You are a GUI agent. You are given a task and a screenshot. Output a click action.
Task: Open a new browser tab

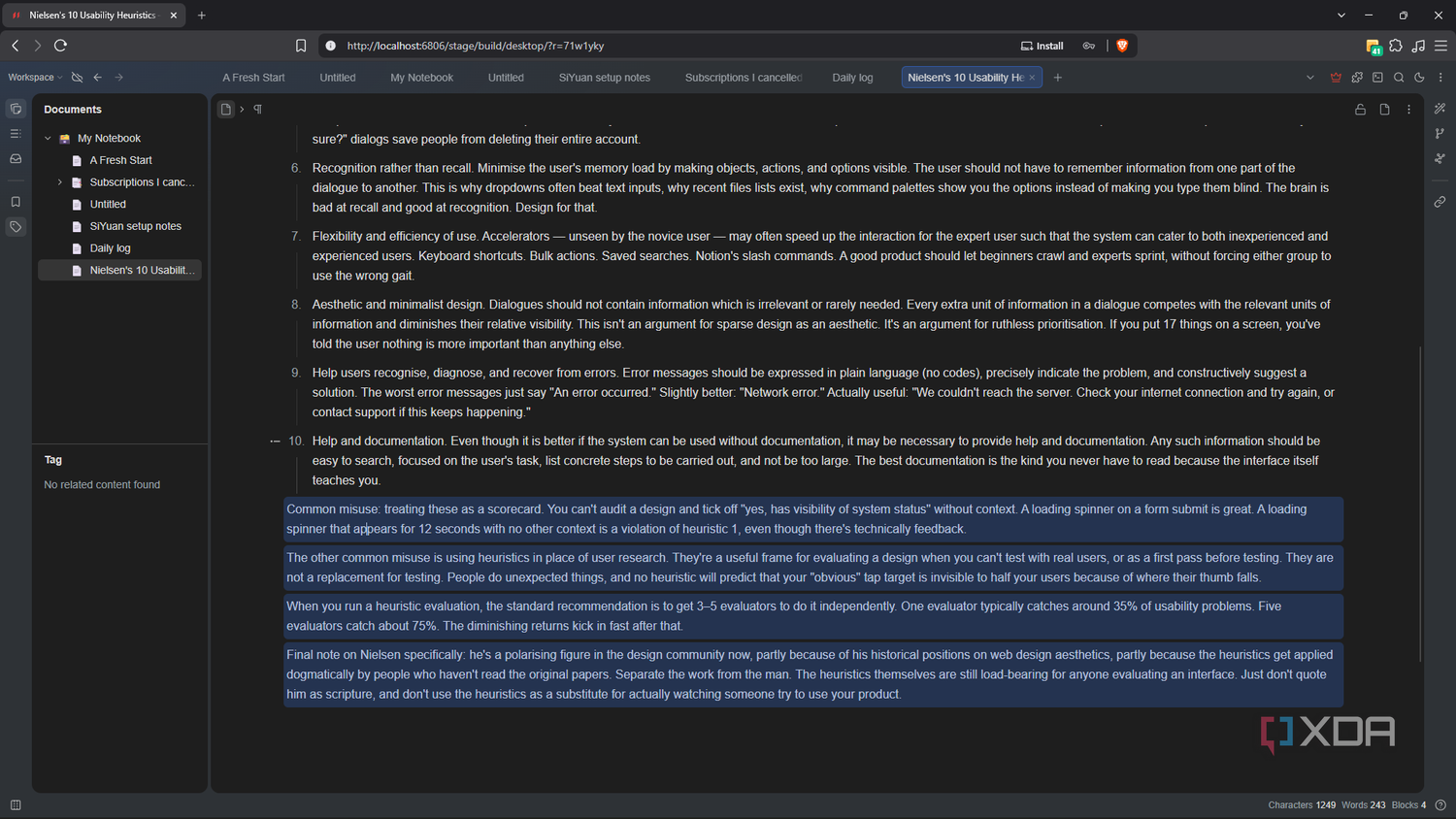coord(202,16)
